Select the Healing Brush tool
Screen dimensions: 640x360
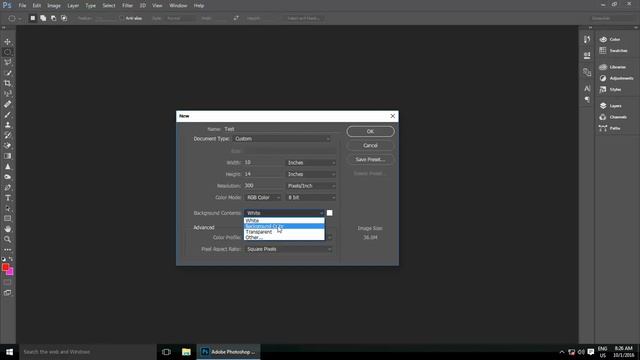tap(7, 104)
